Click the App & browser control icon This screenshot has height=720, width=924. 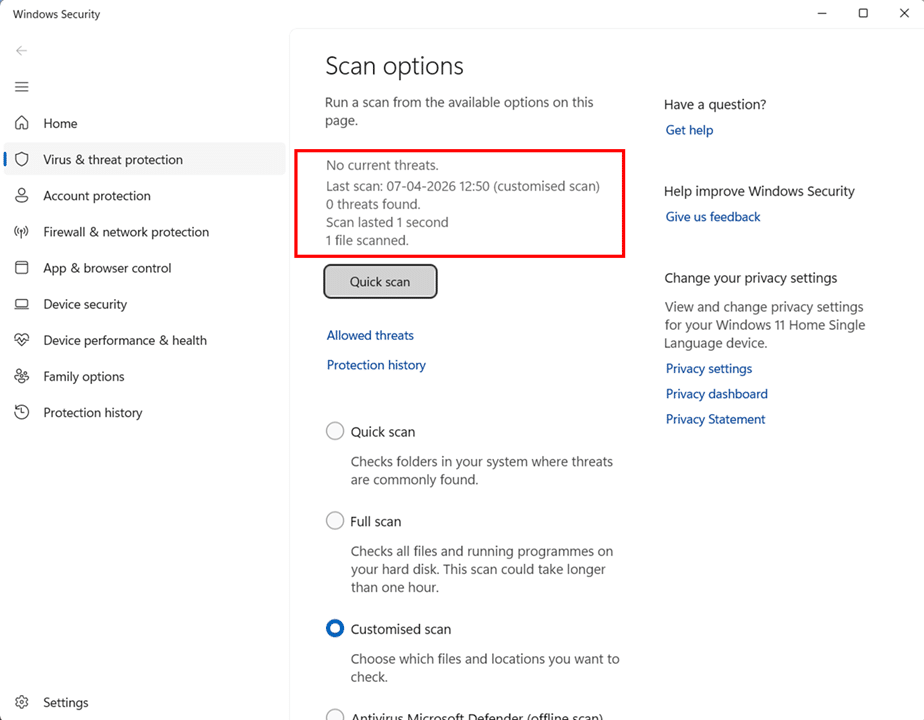pyautogui.click(x=22, y=268)
